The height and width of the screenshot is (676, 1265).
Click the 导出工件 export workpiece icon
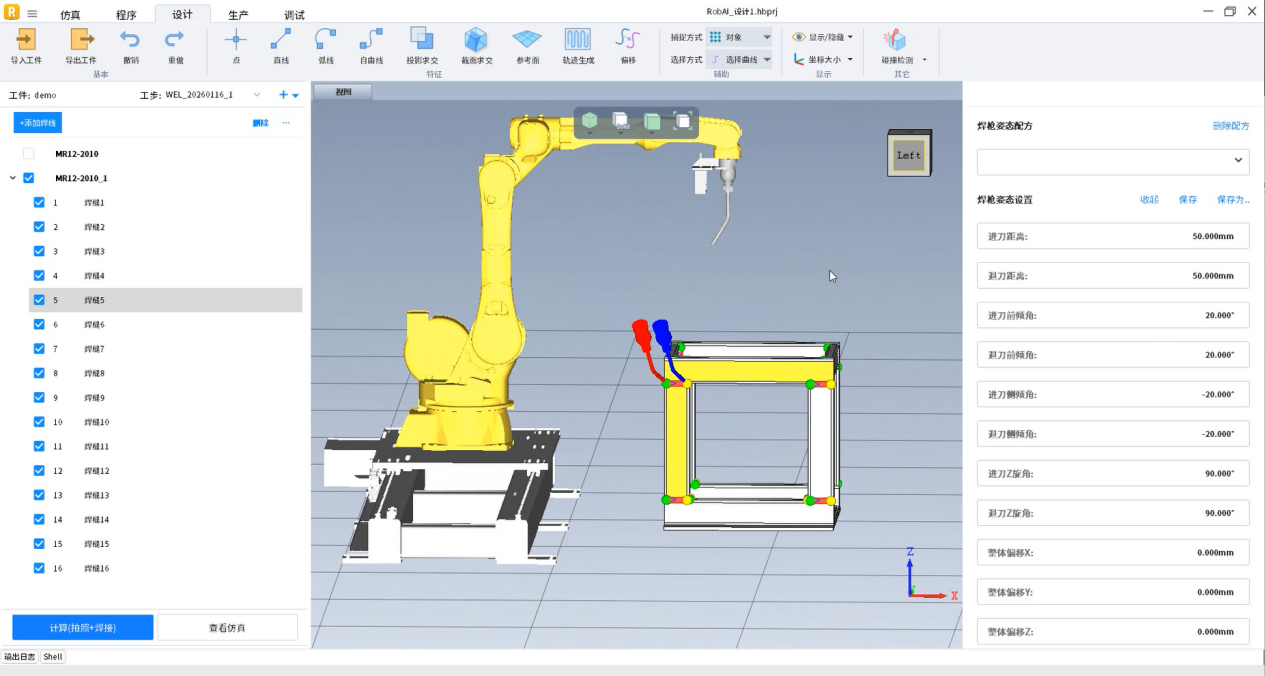click(81, 40)
